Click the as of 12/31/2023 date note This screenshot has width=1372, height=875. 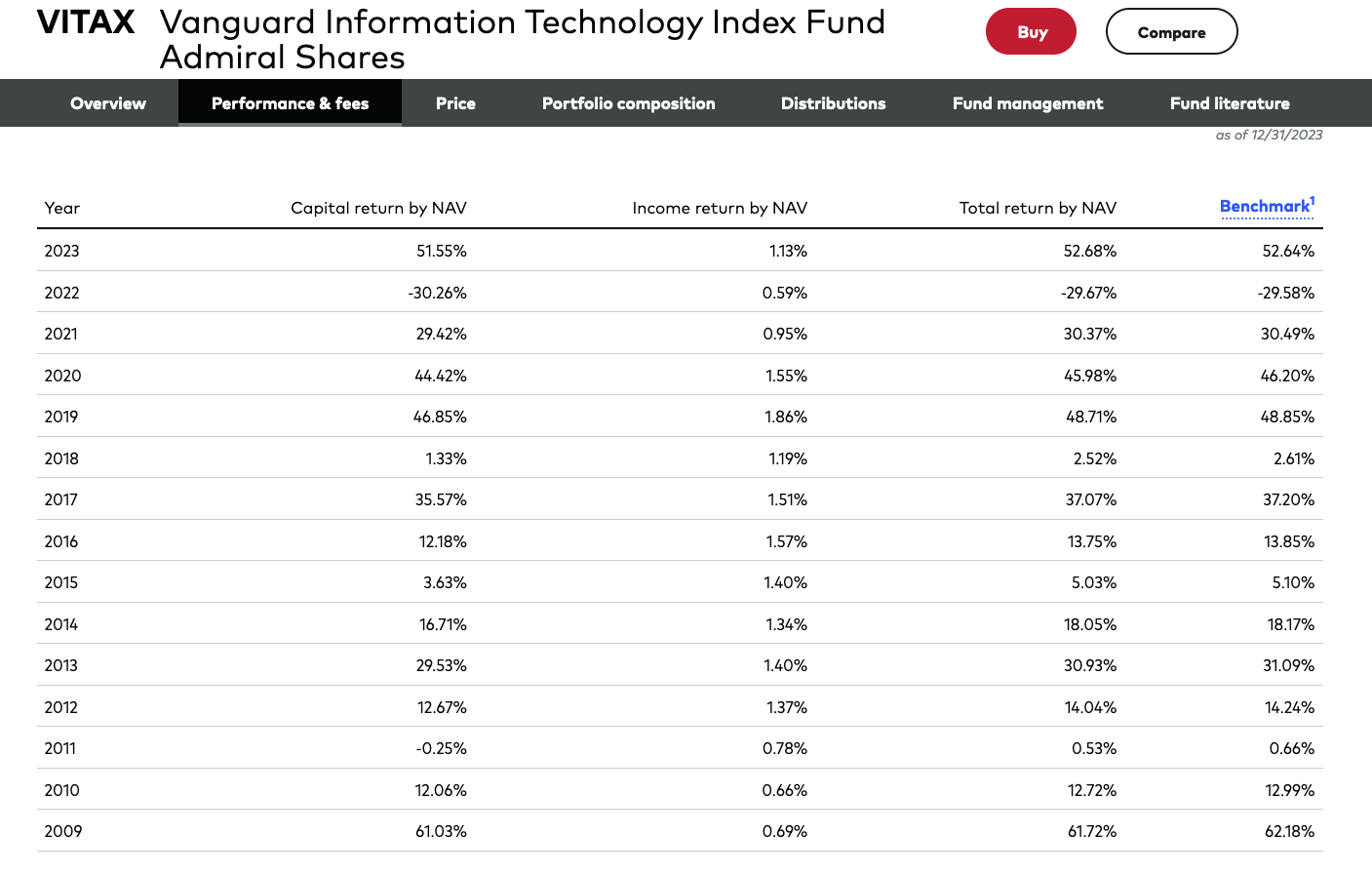tap(1269, 136)
